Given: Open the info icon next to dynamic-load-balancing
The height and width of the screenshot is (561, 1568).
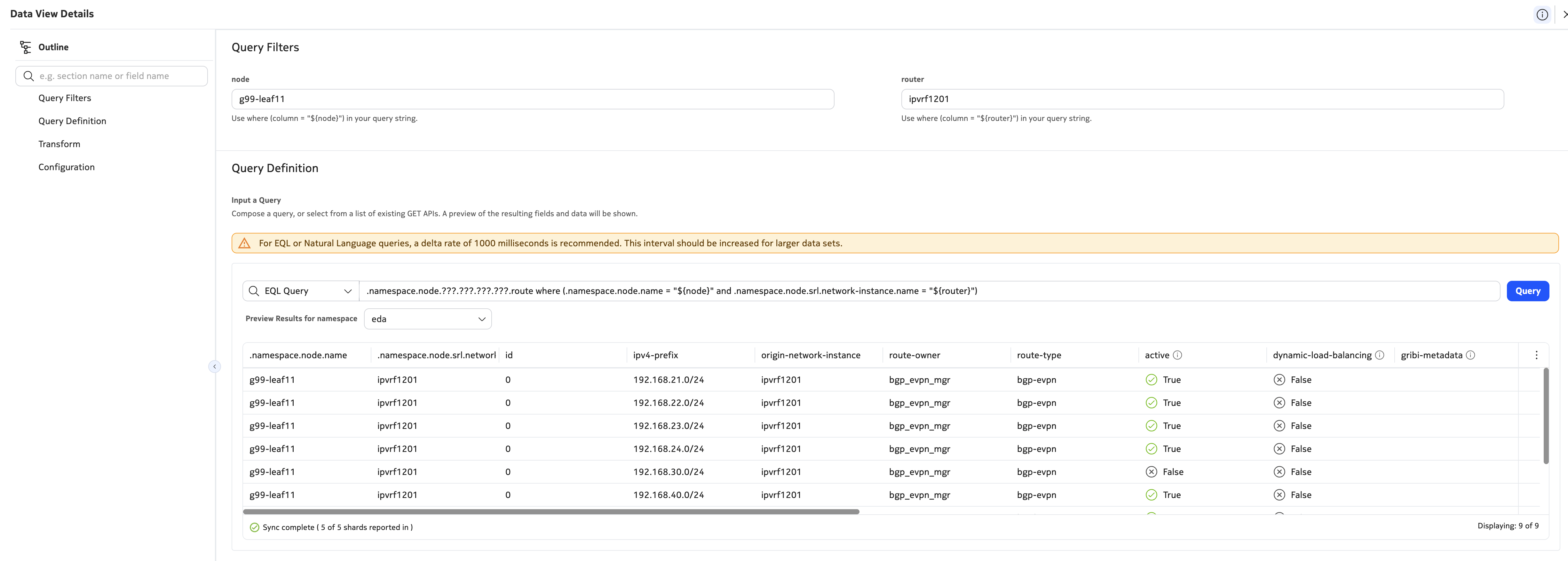Looking at the screenshot, I should (1379, 355).
